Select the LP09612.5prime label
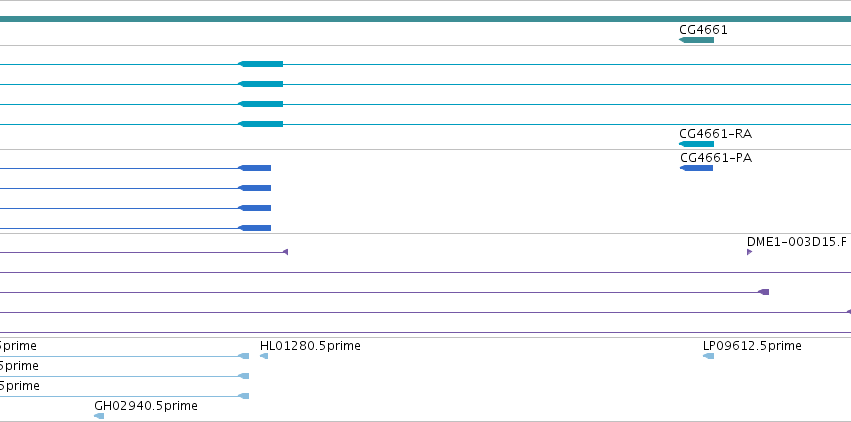This screenshot has height=422, width=851. click(x=752, y=346)
